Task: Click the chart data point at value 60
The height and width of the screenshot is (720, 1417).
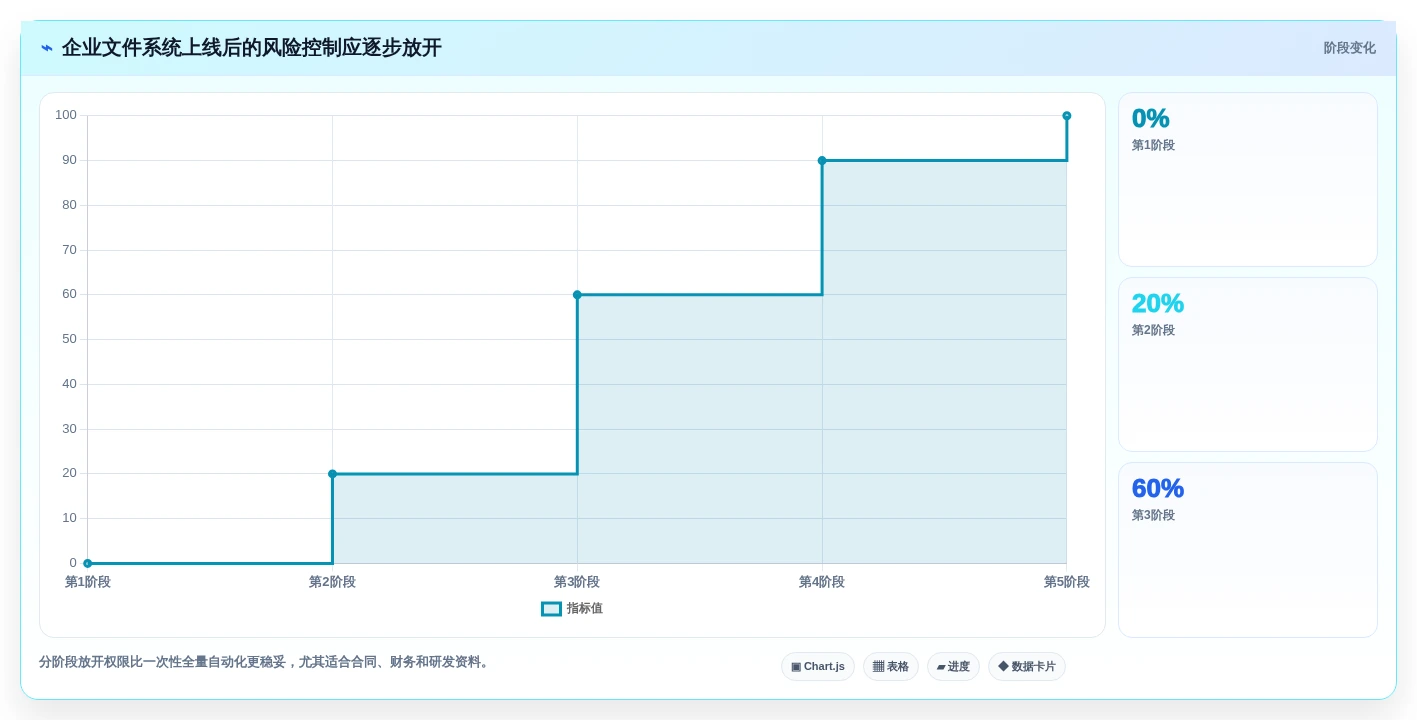Action: coord(577,295)
